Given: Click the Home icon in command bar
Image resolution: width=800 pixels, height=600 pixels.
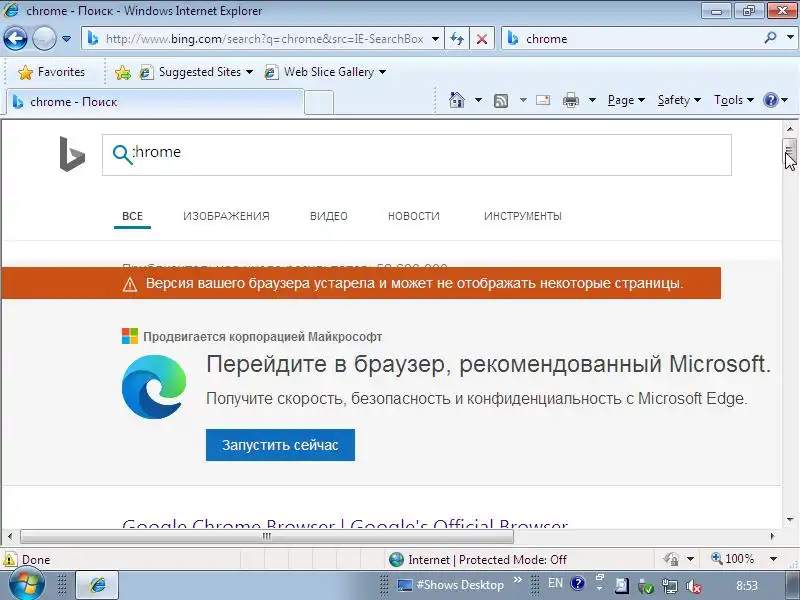Looking at the screenshot, I should pos(457,100).
